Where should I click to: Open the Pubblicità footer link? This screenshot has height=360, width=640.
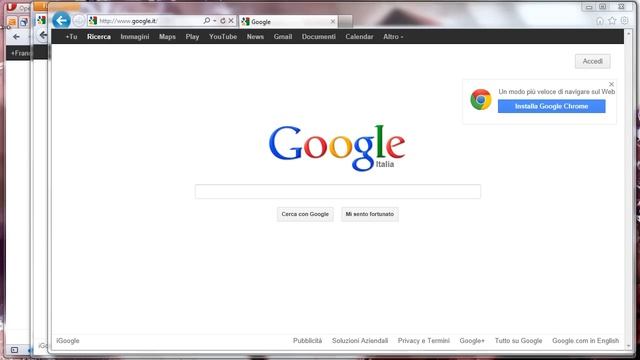pos(307,341)
